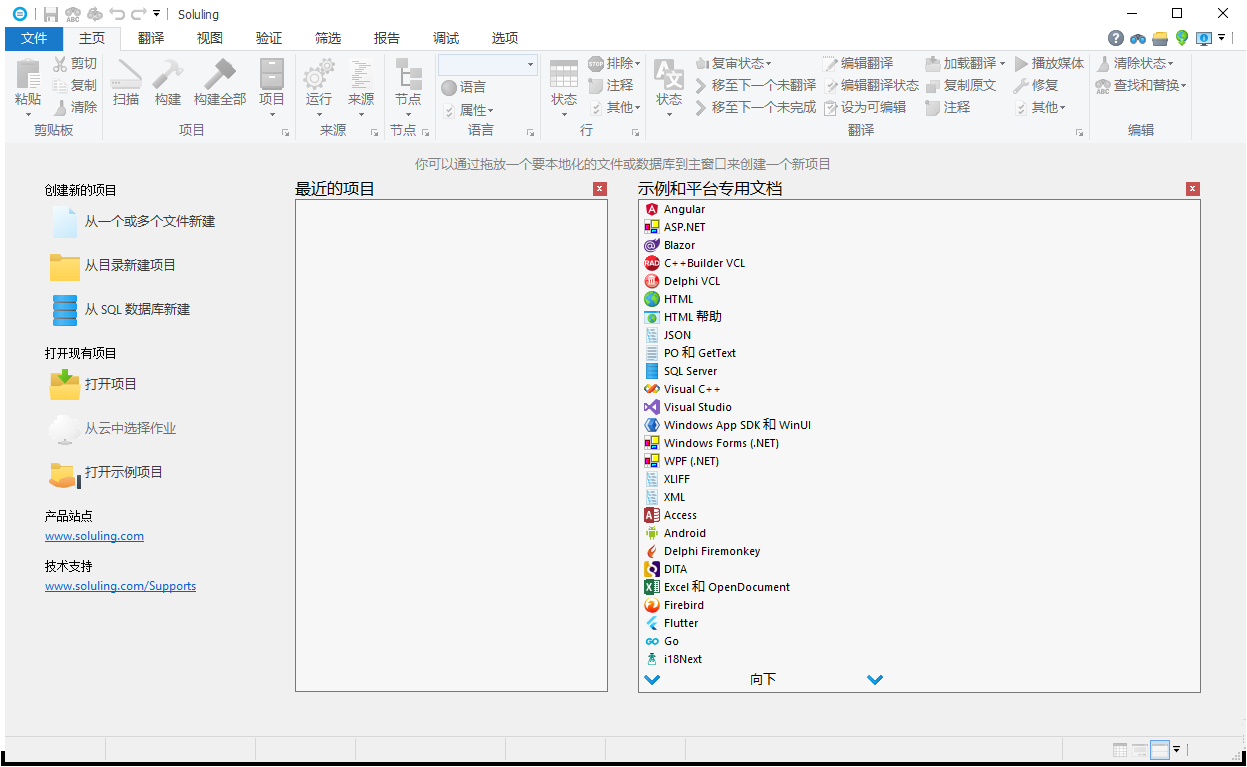Screen dimensions: 1247x767
Task: Select the 扫描 (Scan) tool
Action: (x=124, y=85)
